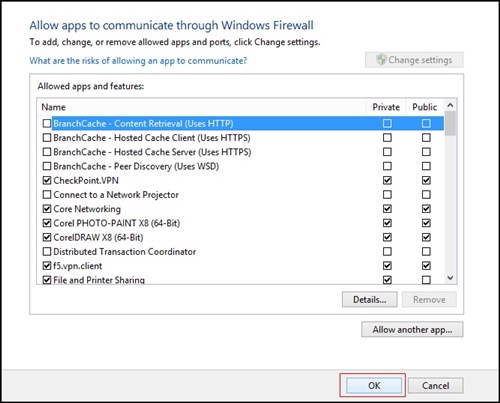This screenshot has width=500, height=403.
Task: Select BranchCache - Peer Discovery row text
Action: tap(136, 166)
